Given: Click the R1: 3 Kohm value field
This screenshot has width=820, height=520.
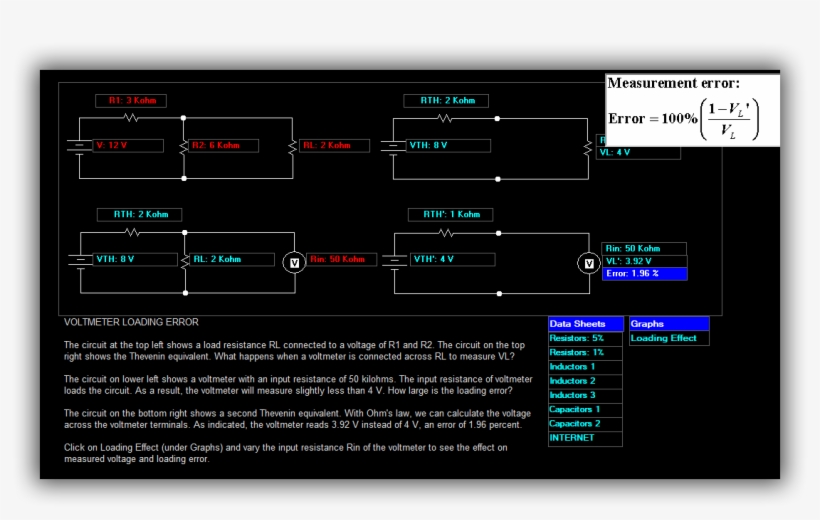Looking at the screenshot, I should point(131,101).
